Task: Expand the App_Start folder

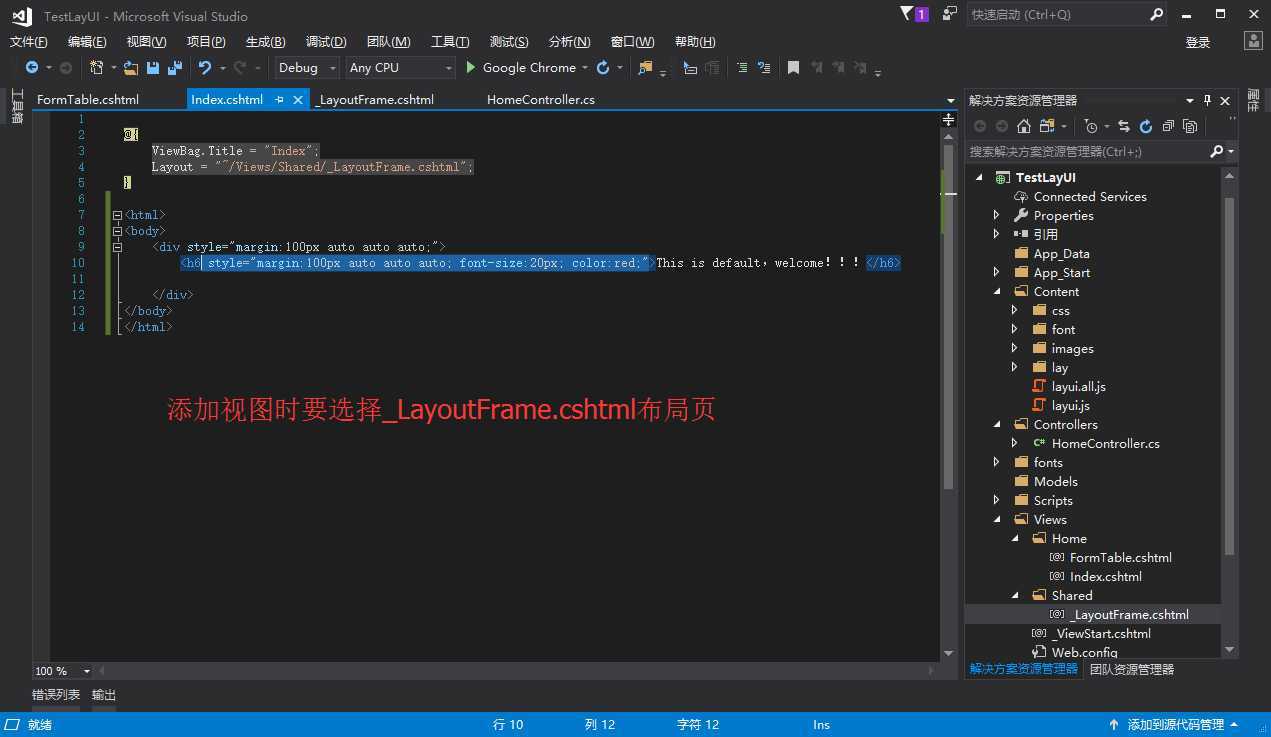Action: (x=996, y=273)
